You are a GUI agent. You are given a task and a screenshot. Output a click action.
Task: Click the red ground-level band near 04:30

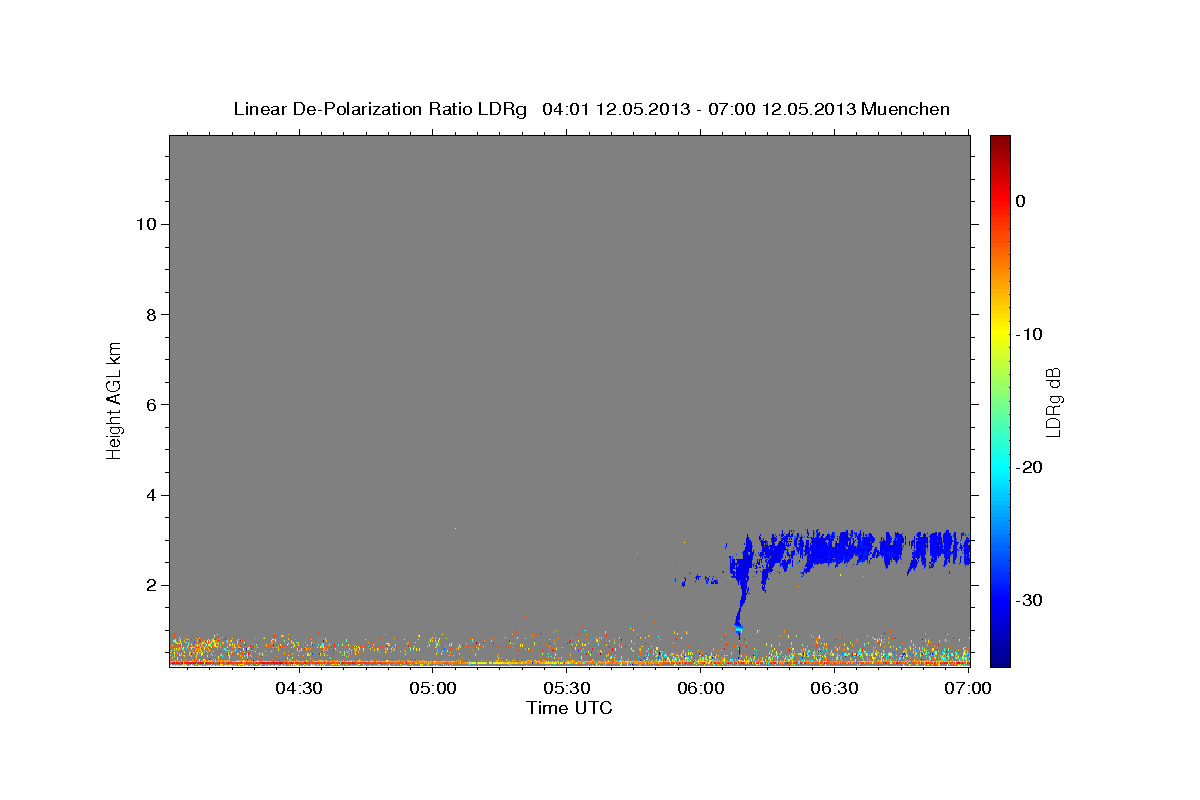299,663
